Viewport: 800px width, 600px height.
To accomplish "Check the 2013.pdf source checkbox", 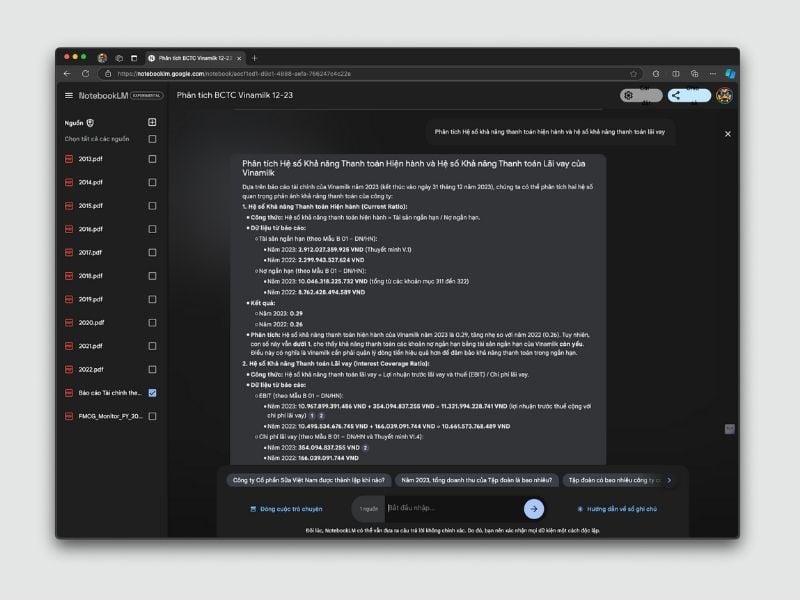I will coord(152,159).
